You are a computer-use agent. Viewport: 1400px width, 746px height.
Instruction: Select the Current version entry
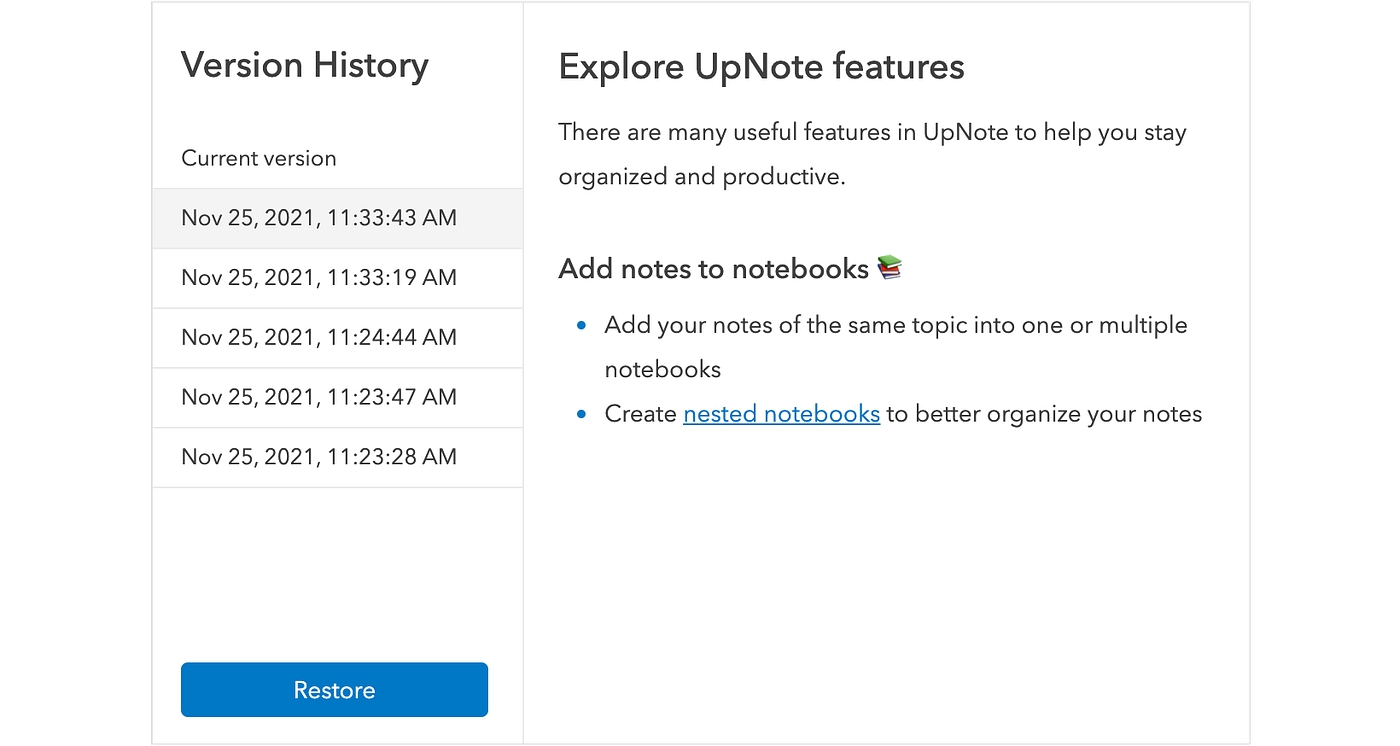click(337, 158)
